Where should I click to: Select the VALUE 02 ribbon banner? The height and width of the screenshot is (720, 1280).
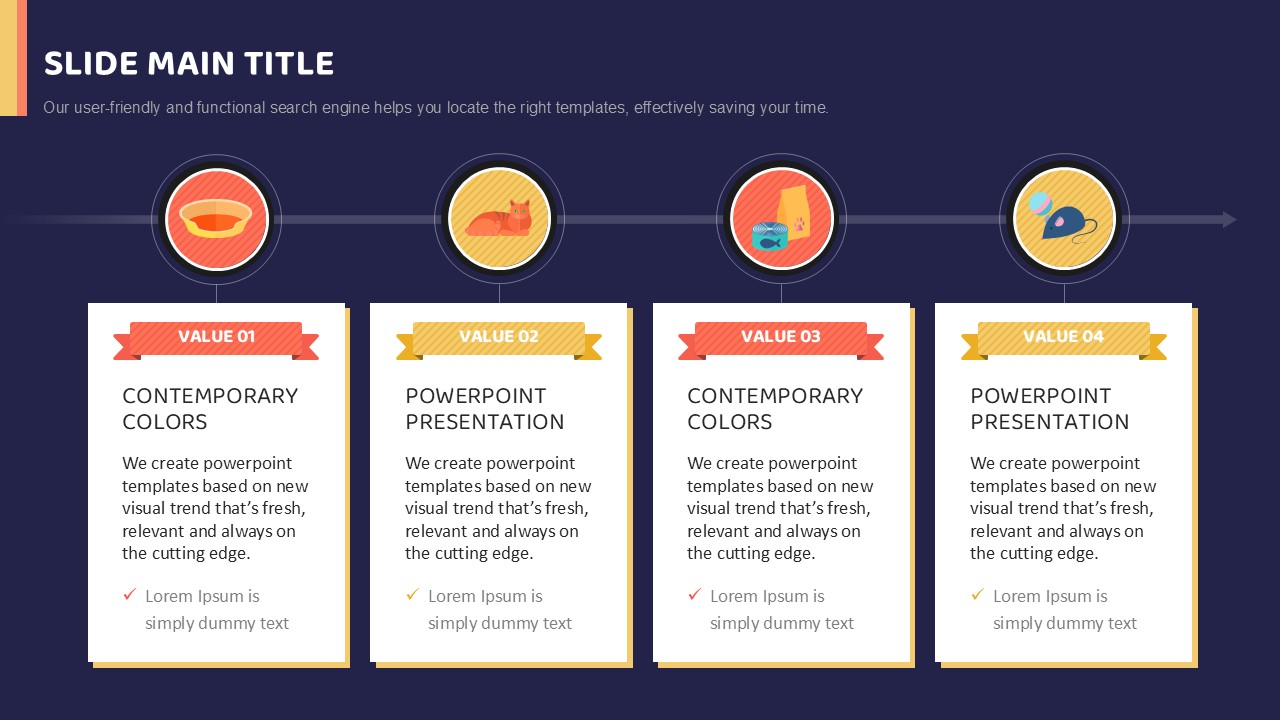pos(499,339)
